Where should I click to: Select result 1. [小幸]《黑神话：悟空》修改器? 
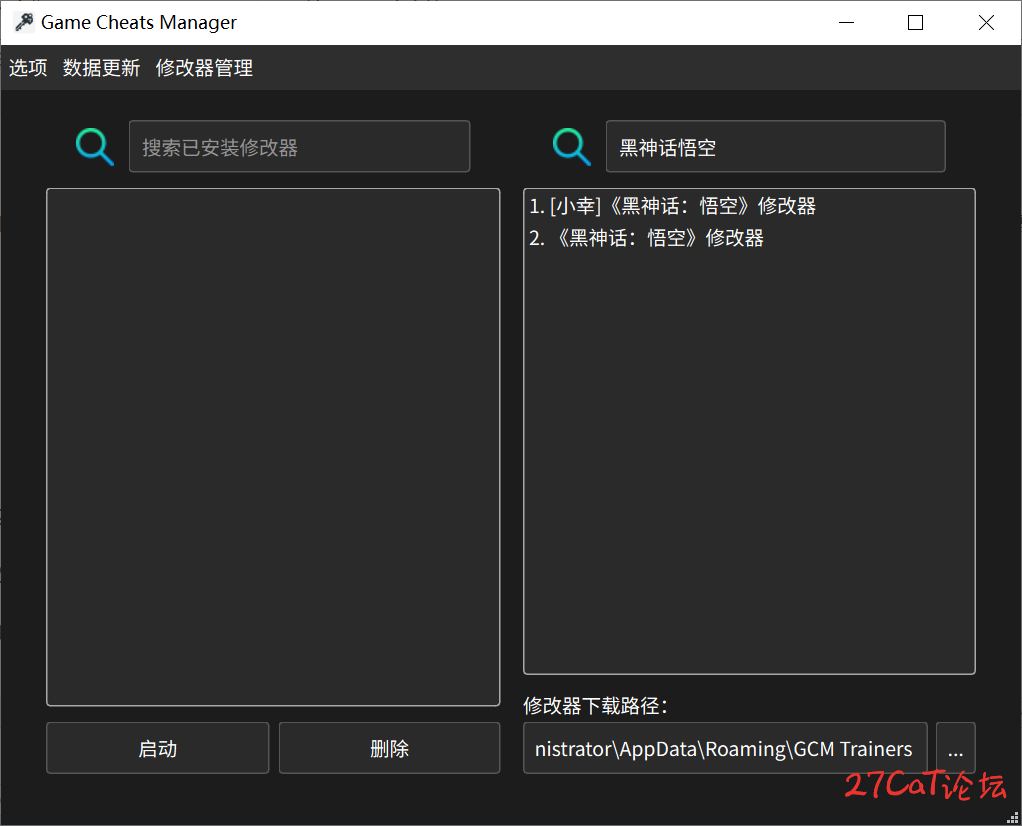(749, 207)
